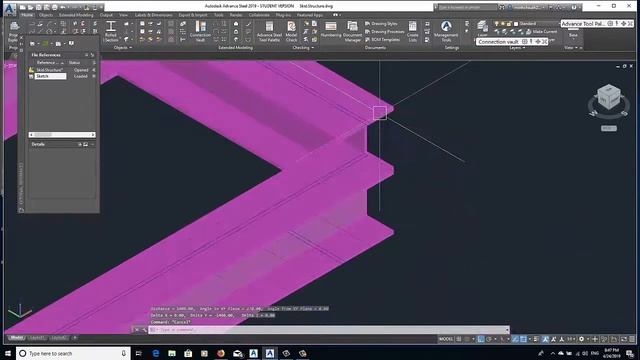Open the Extended Modeling ribbon tab
Viewport: 640px width, 360px height.
click(76, 15)
